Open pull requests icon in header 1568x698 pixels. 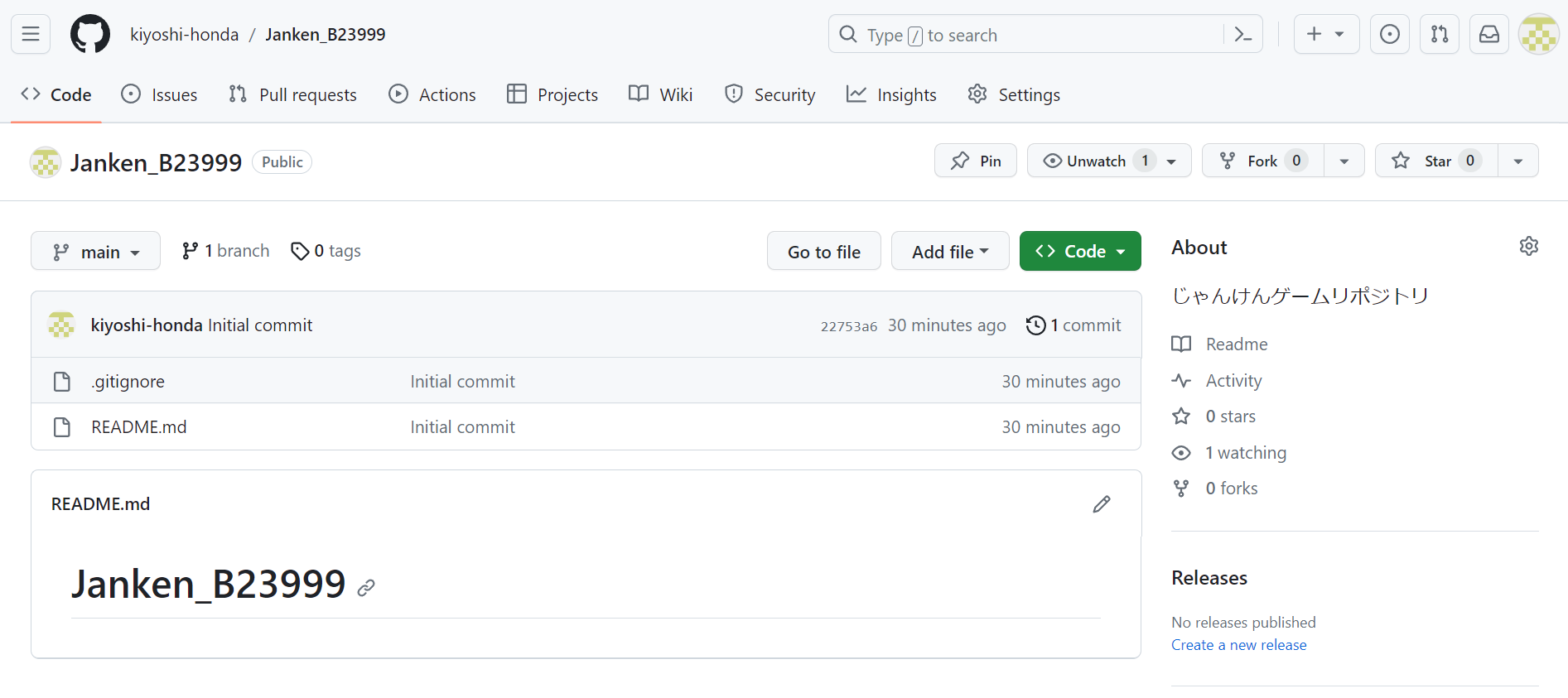[1439, 34]
